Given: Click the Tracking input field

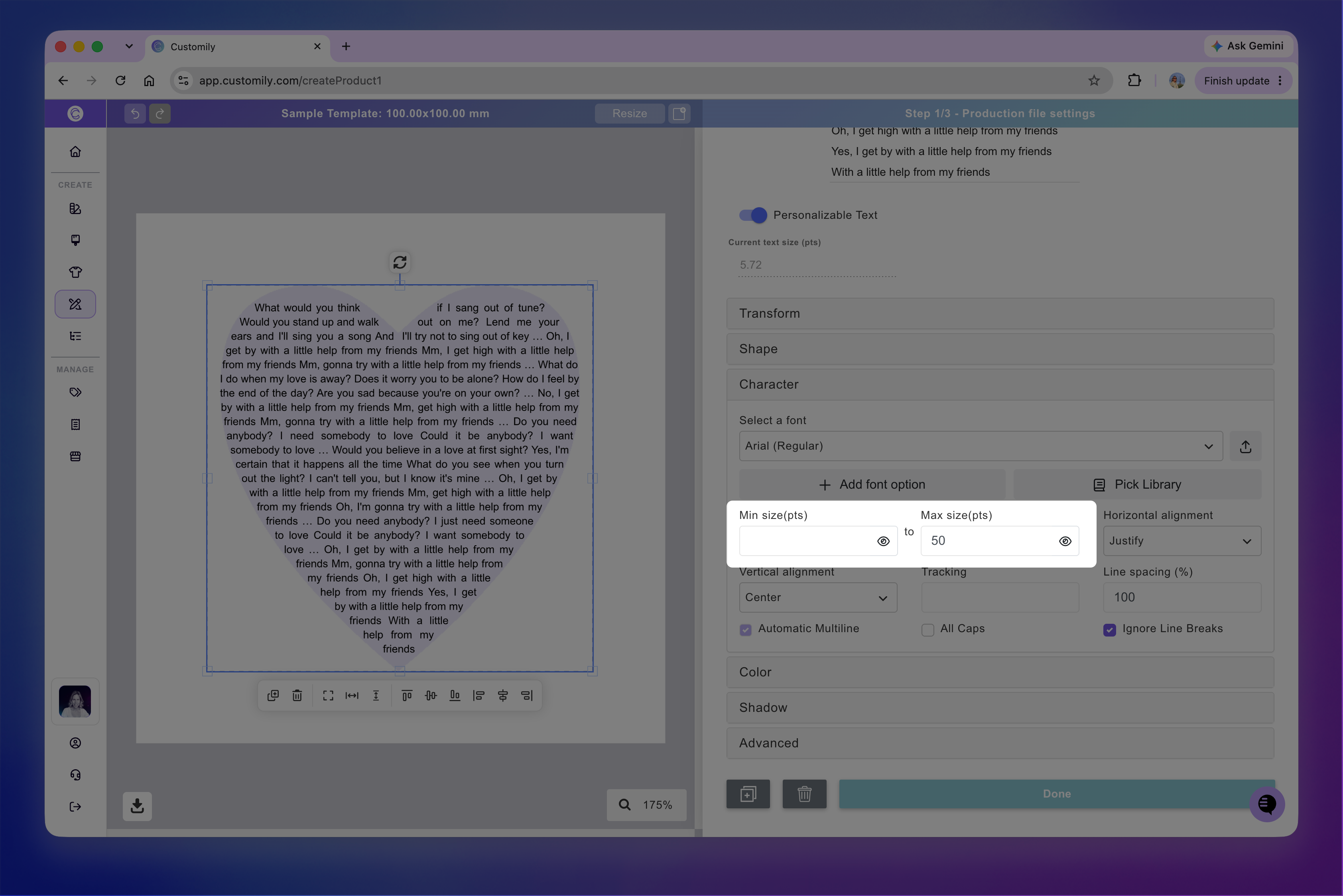Looking at the screenshot, I should (1000, 598).
